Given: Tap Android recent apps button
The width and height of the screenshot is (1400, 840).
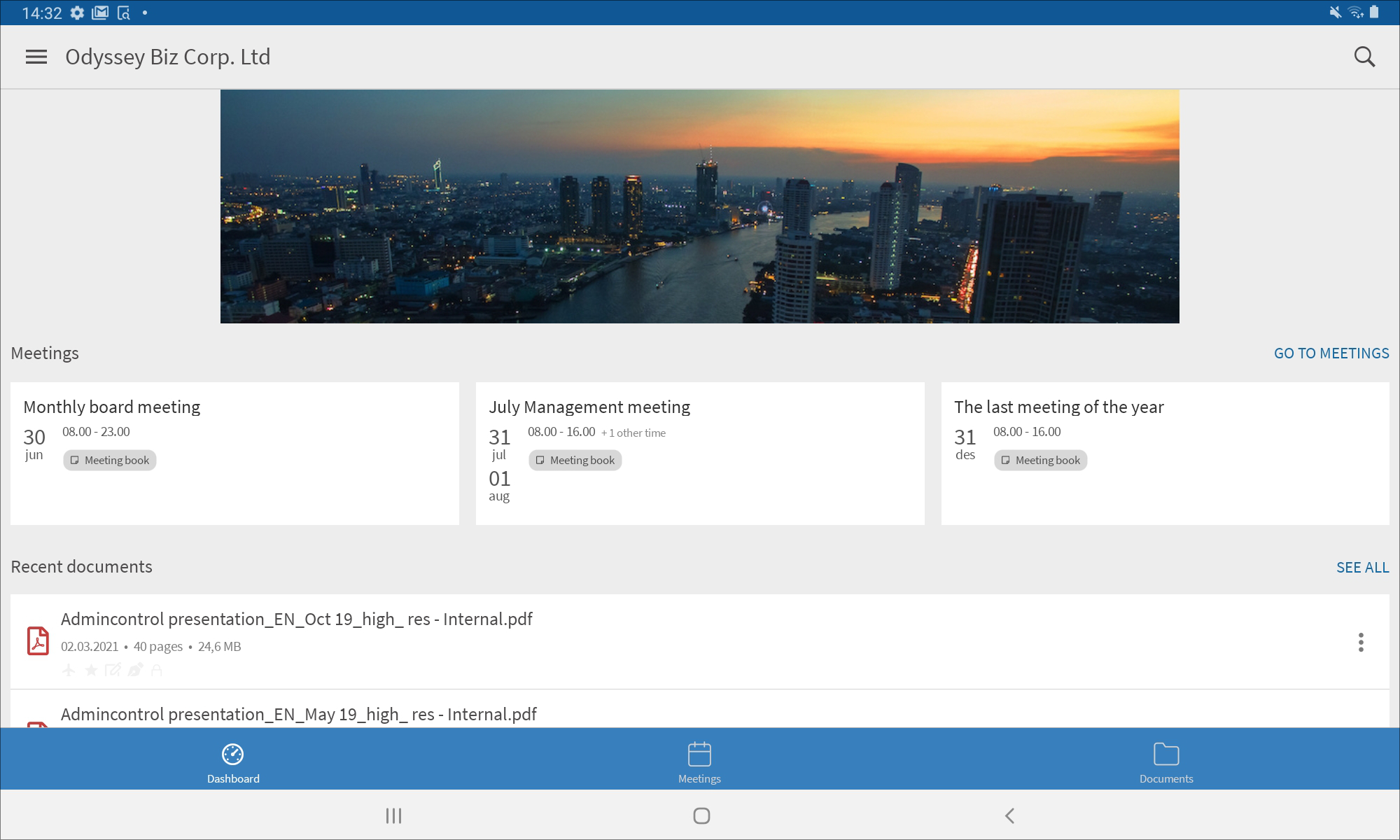Looking at the screenshot, I should coord(393,815).
